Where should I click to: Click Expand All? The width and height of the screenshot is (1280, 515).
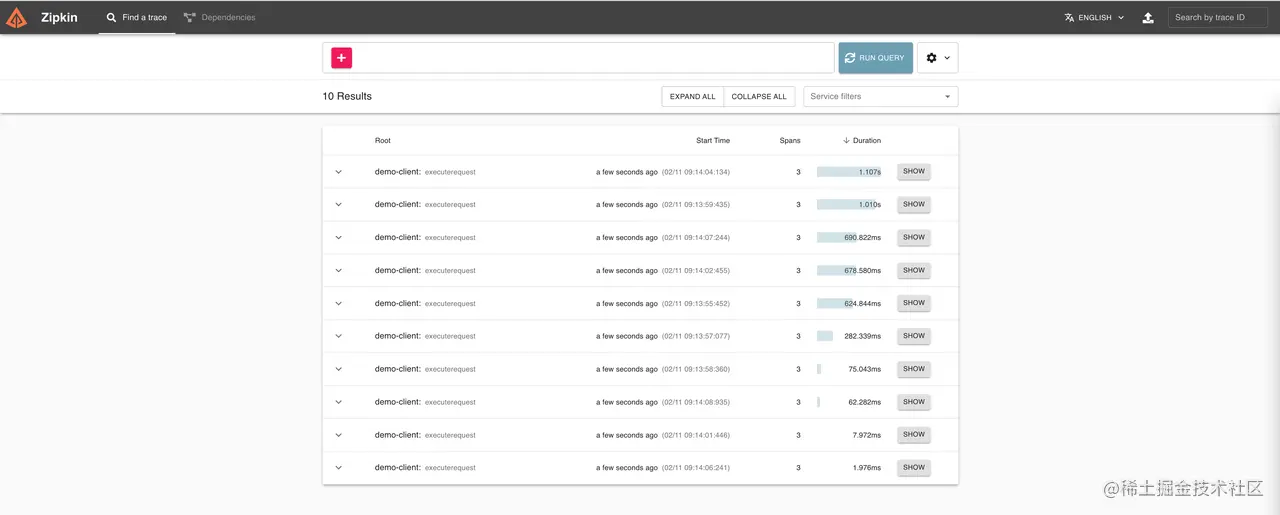[x=692, y=96]
